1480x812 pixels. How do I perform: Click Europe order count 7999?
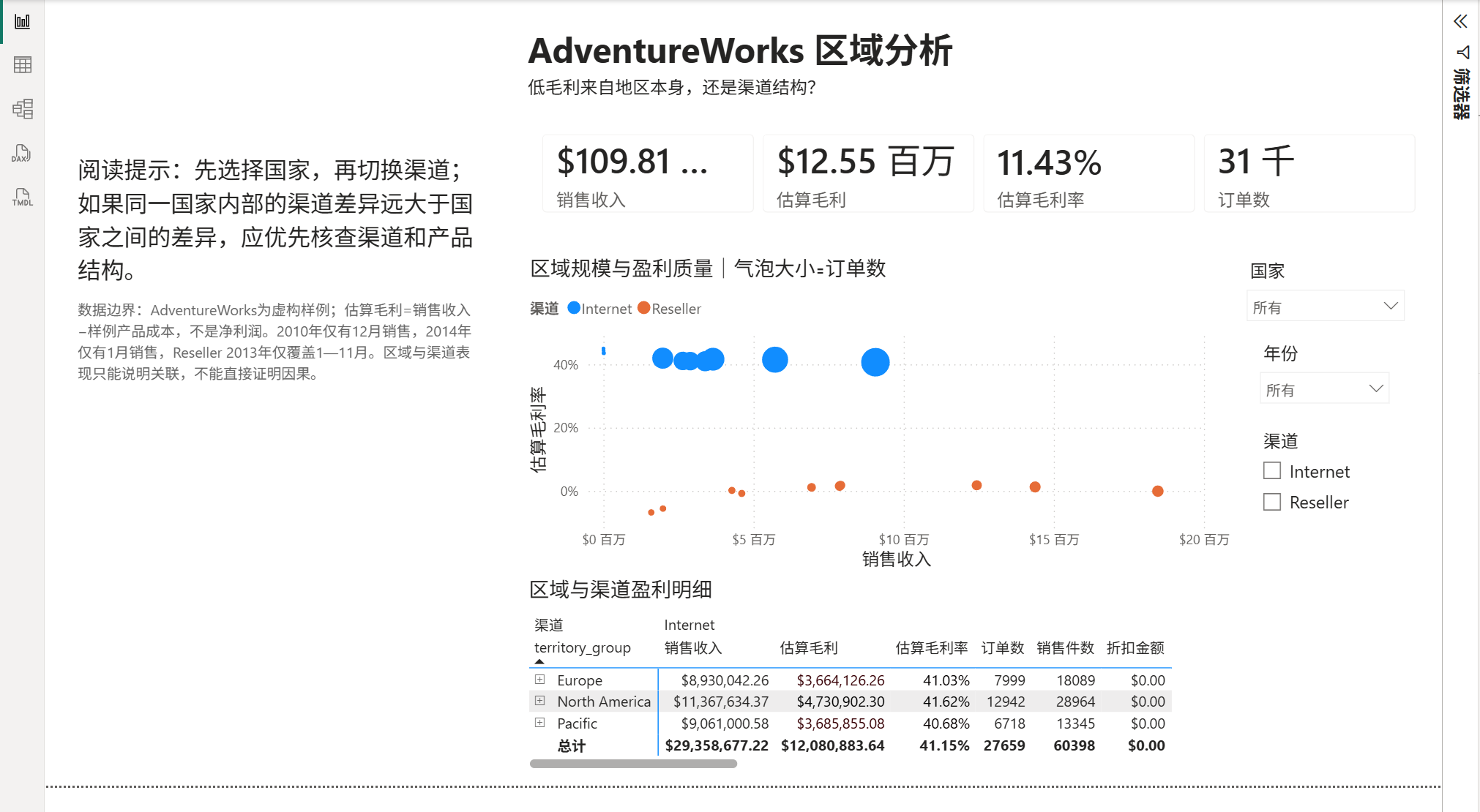coord(1009,680)
